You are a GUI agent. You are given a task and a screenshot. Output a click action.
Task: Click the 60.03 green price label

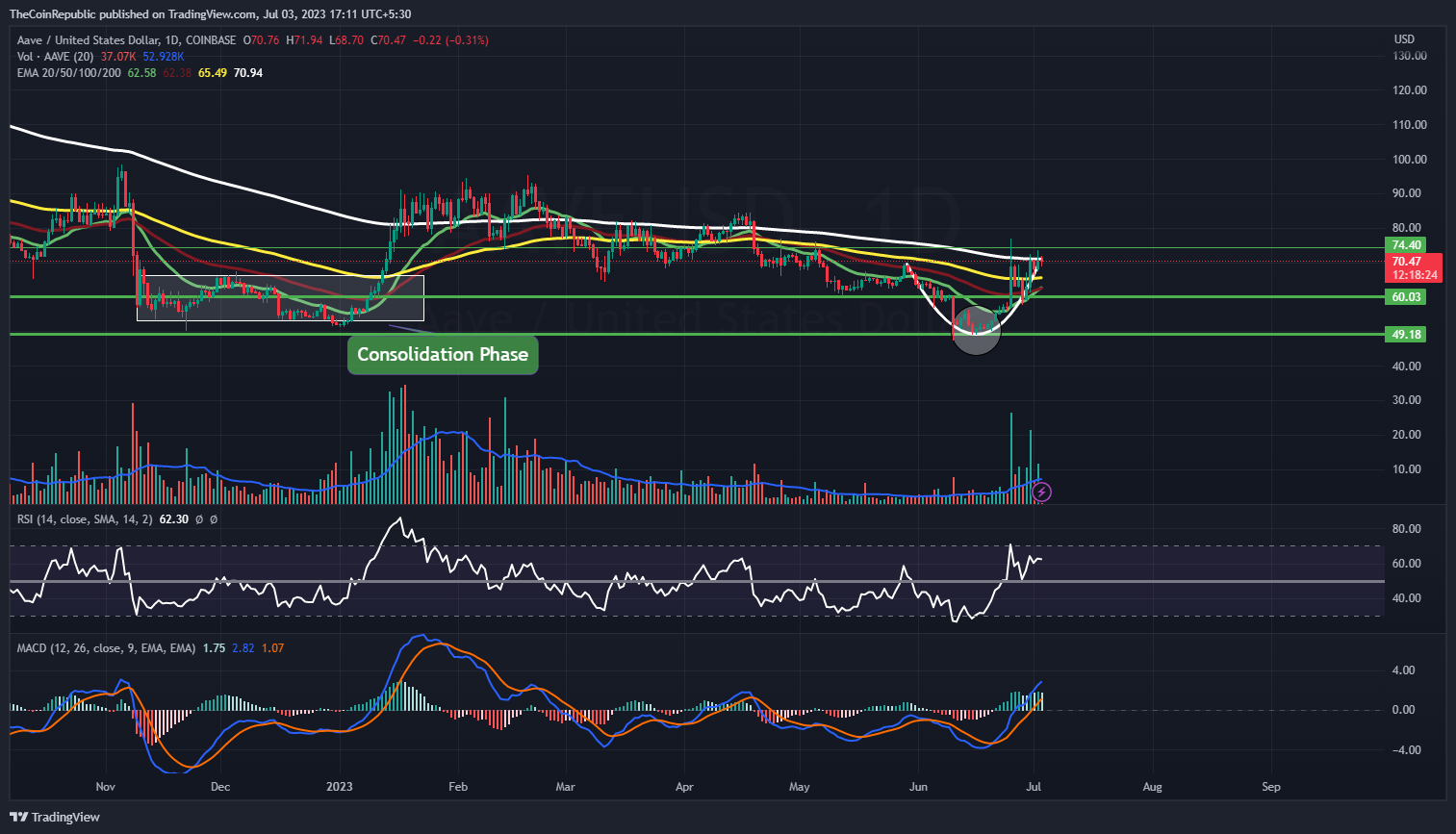tap(1406, 297)
